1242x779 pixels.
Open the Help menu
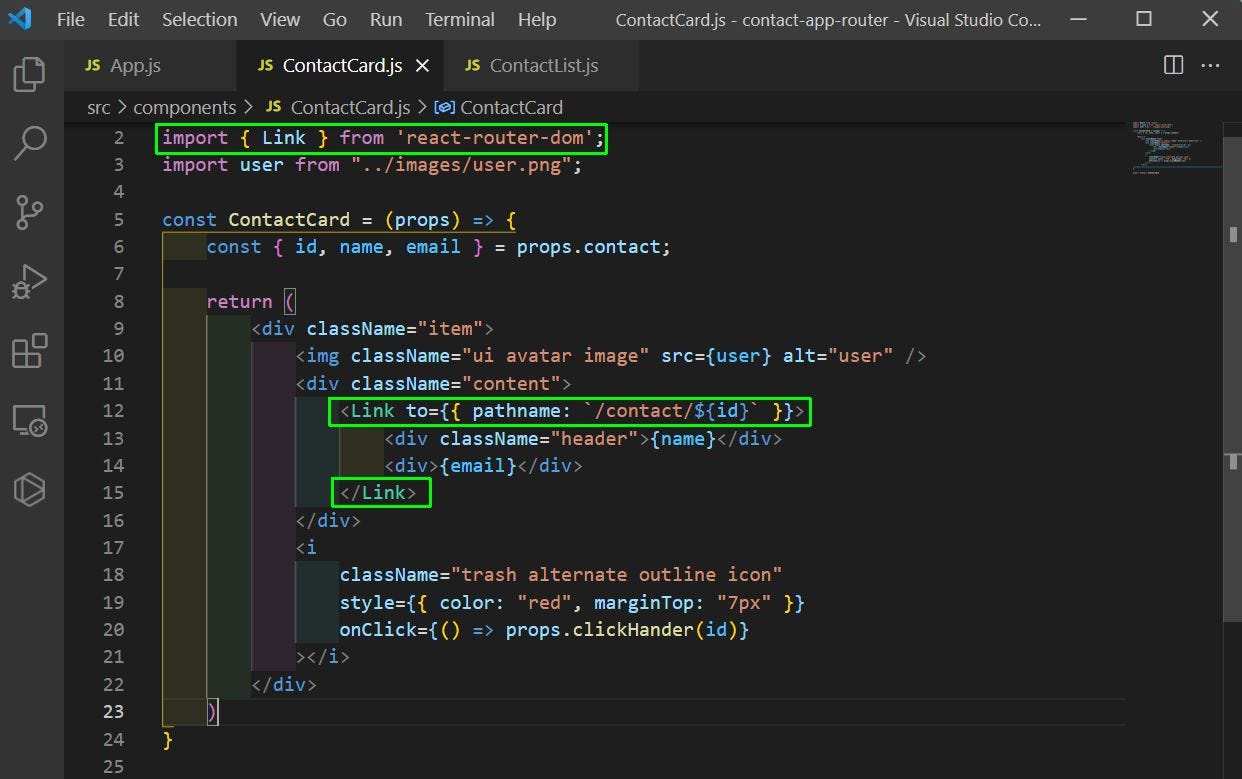pos(537,19)
